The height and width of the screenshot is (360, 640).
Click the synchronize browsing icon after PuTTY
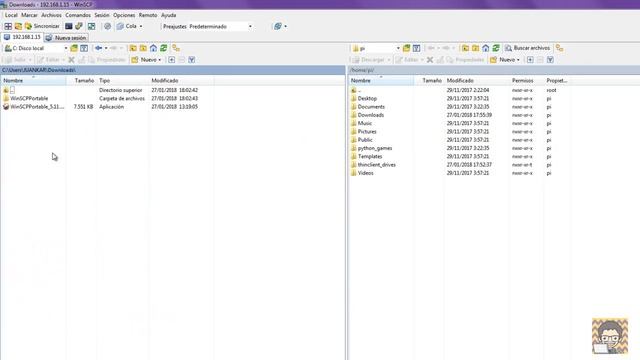[x=91, y=26]
